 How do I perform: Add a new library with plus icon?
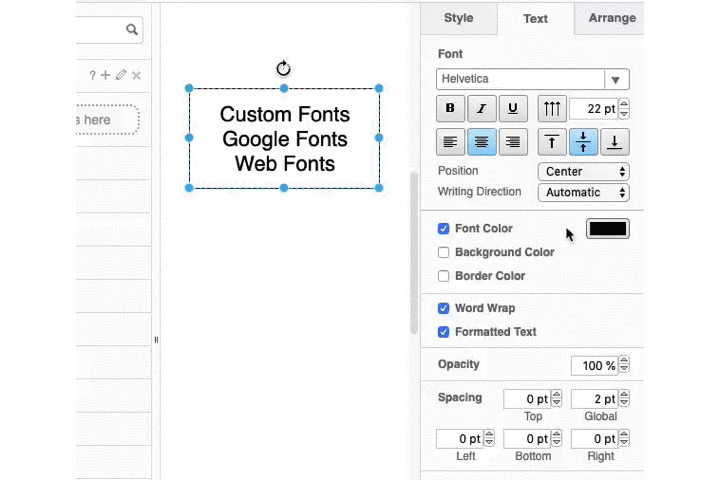pos(106,75)
